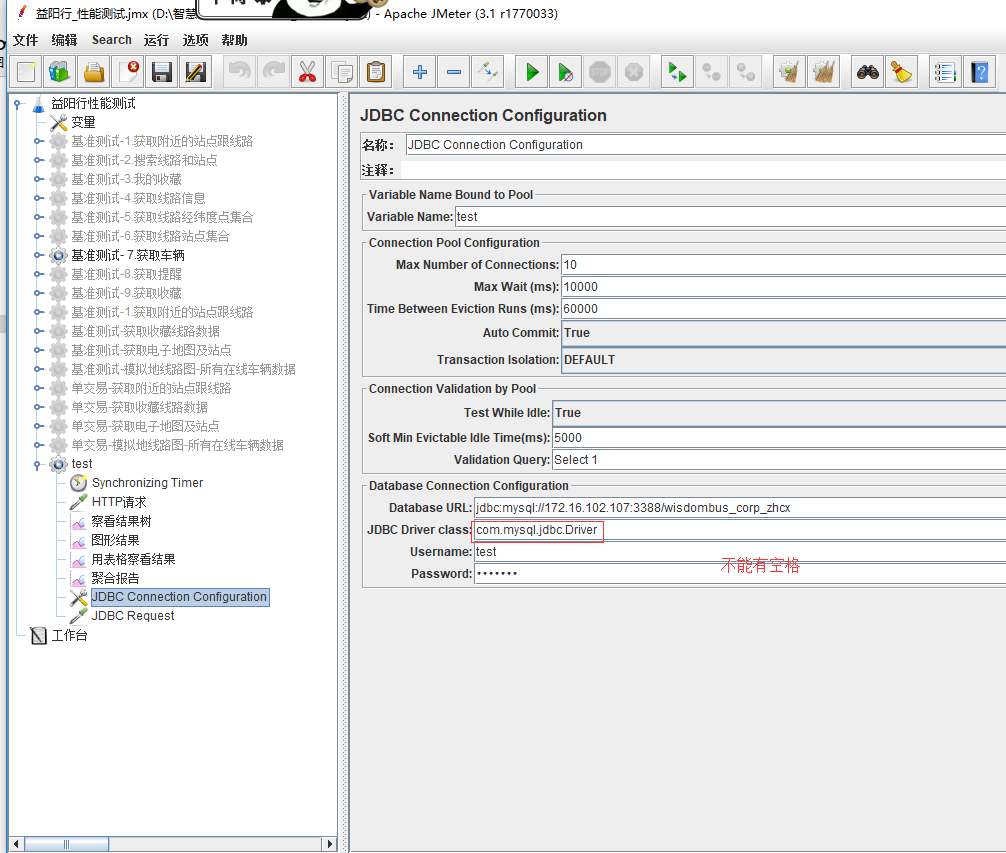The height and width of the screenshot is (853, 1006).
Task: Open the Function Helper list icon
Action: (x=946, y=72)
